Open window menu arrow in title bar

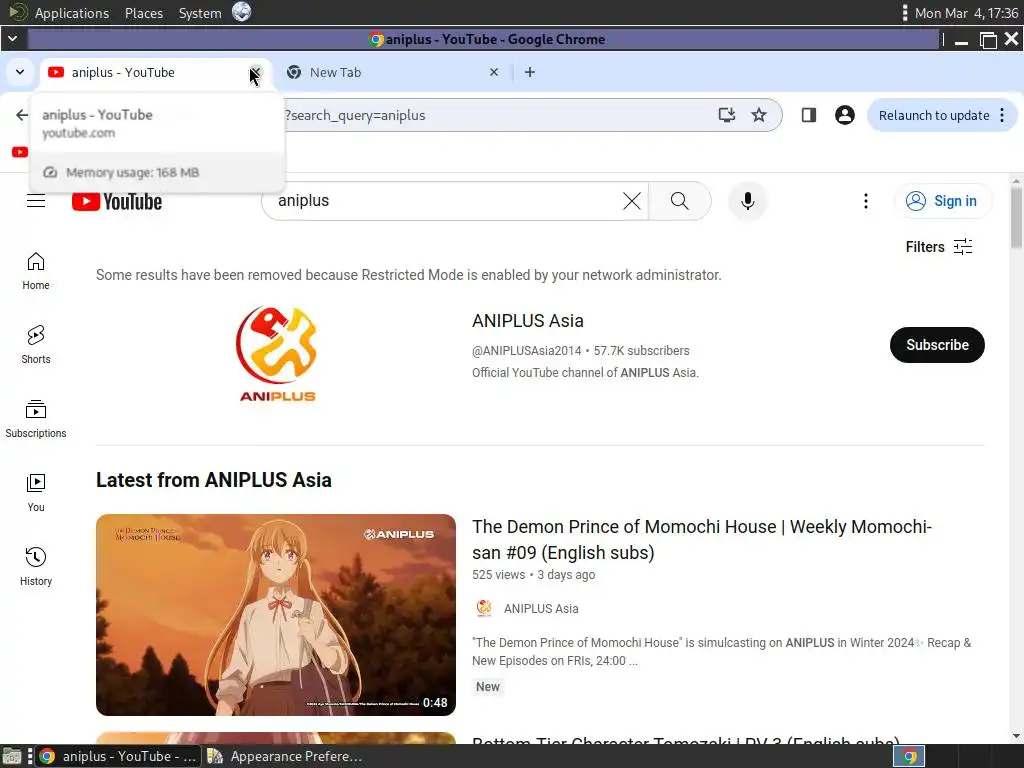(x=12, y=39)
